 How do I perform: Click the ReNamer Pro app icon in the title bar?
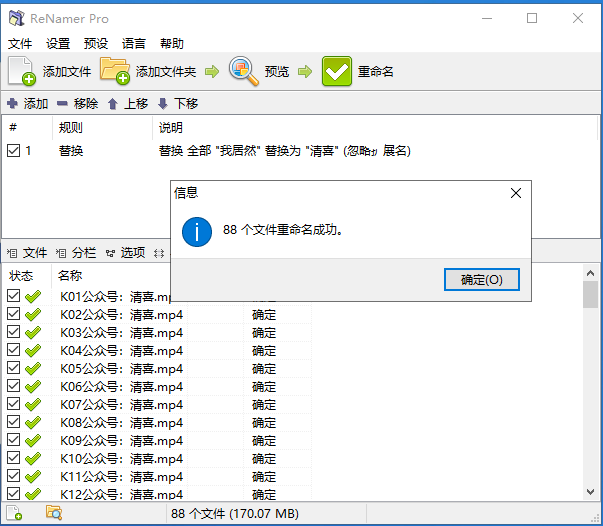[x=17, y=18]
